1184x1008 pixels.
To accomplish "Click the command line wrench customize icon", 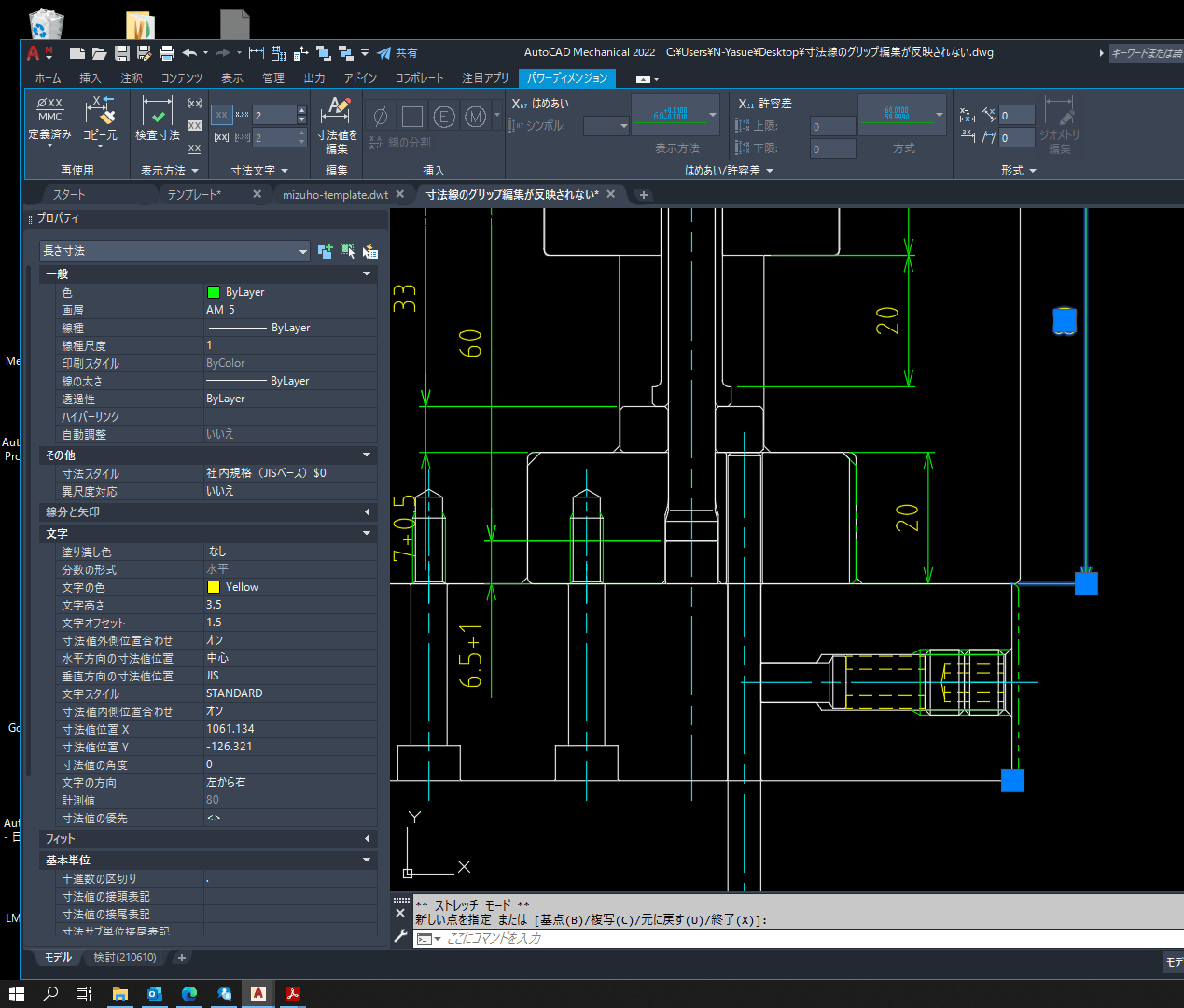I will (401, 936).
